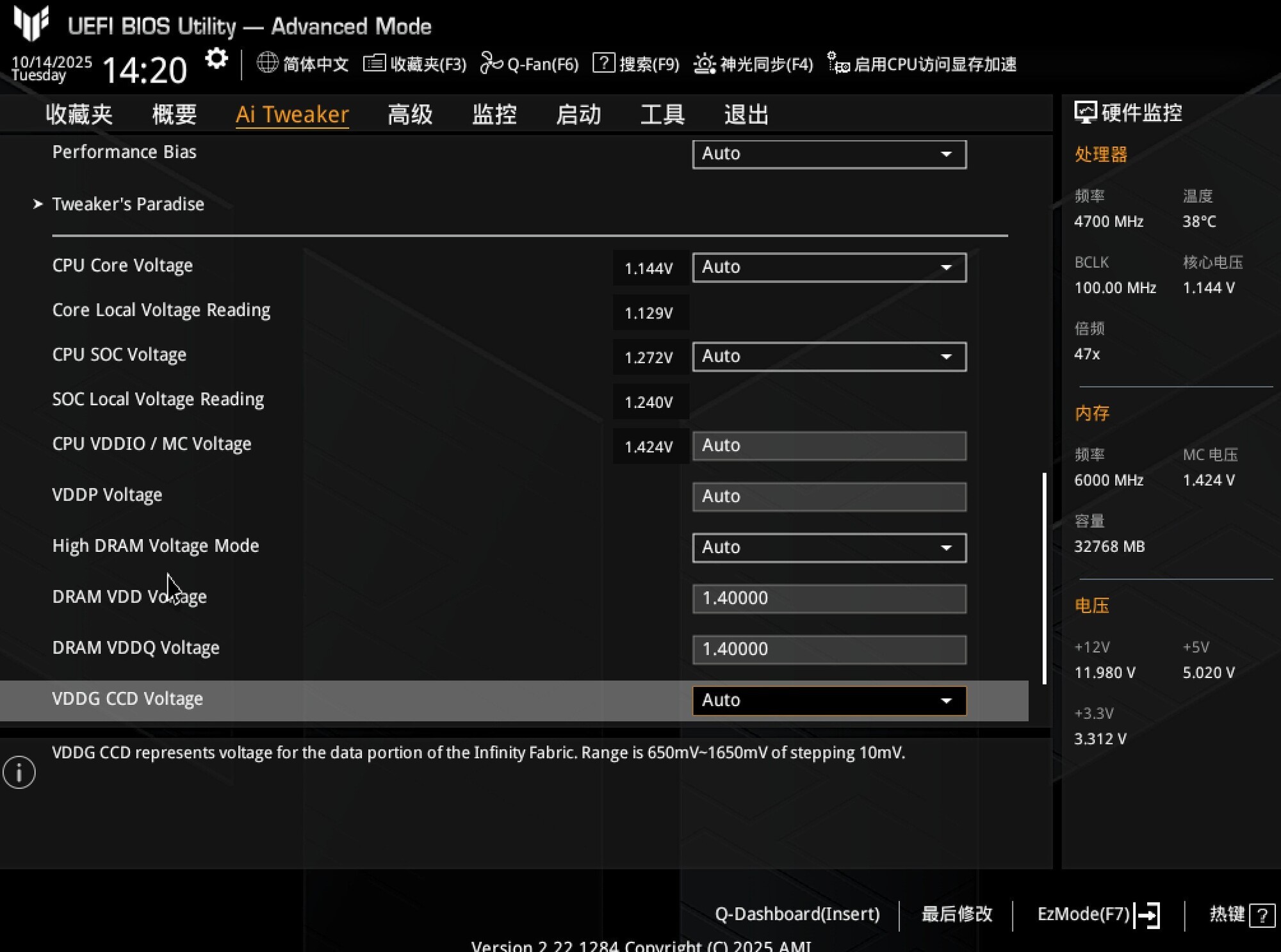The height and width of the screenshot is (952, 1281).
Task: Open the High DRAM Voltage Mode dropdown
Action: [x=829, y=547]
